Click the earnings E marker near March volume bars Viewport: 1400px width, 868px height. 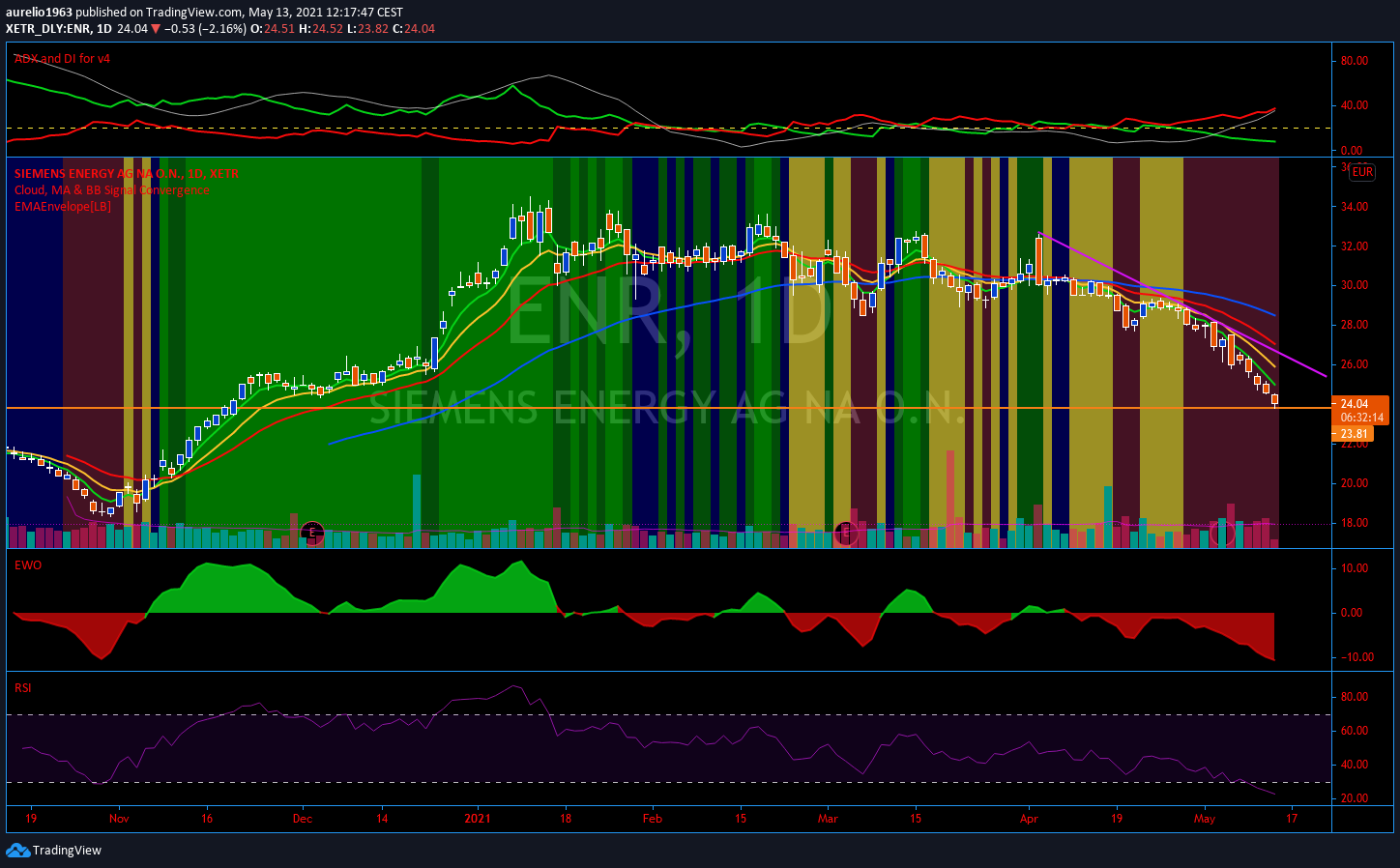tap(846, 532)
